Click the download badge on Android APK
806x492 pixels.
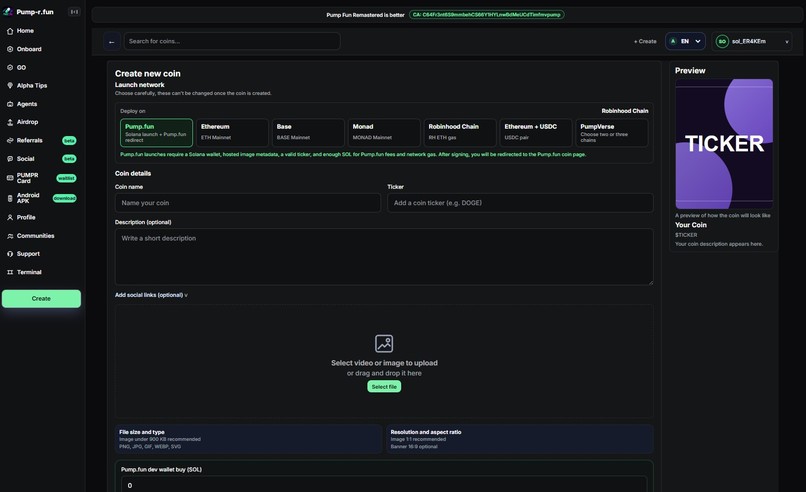64,198
